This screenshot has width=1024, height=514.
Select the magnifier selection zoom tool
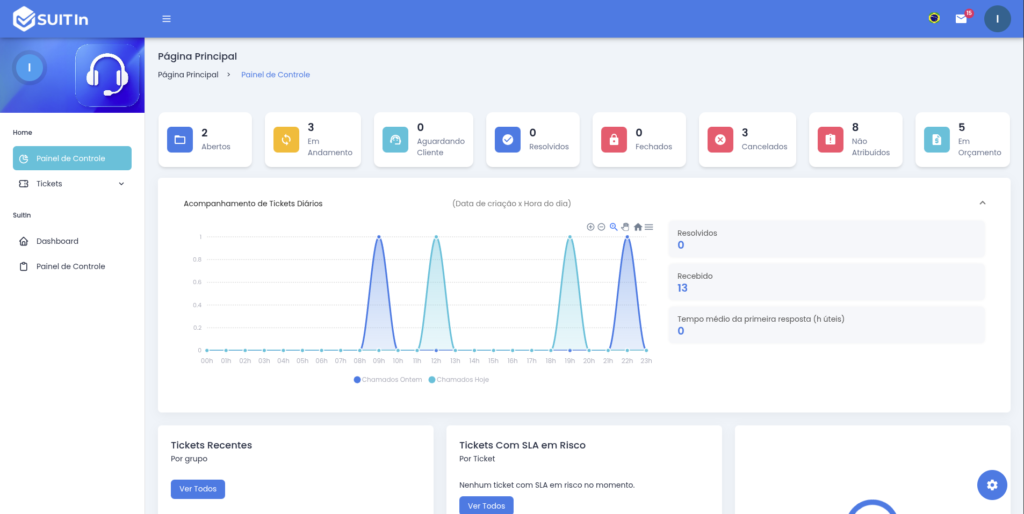click(x=613, y=227)
